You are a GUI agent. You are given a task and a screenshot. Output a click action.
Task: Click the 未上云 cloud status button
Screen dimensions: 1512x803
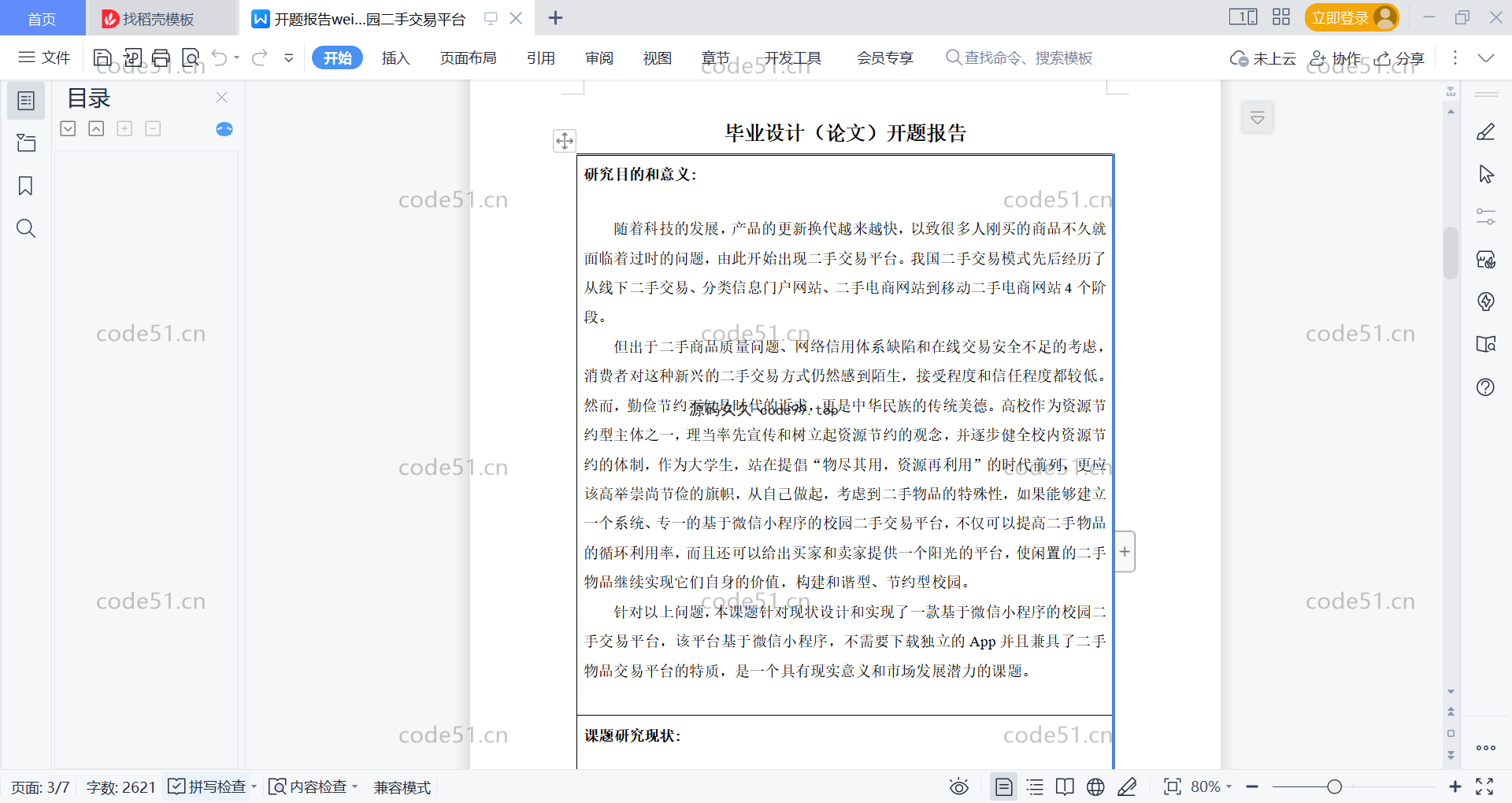click(x=1263, y=58)
